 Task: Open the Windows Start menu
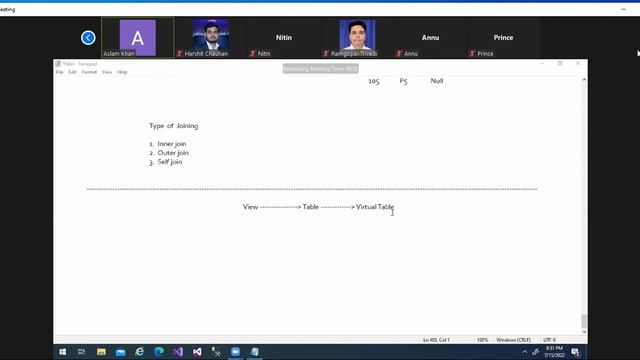click(x=62, y=352)
